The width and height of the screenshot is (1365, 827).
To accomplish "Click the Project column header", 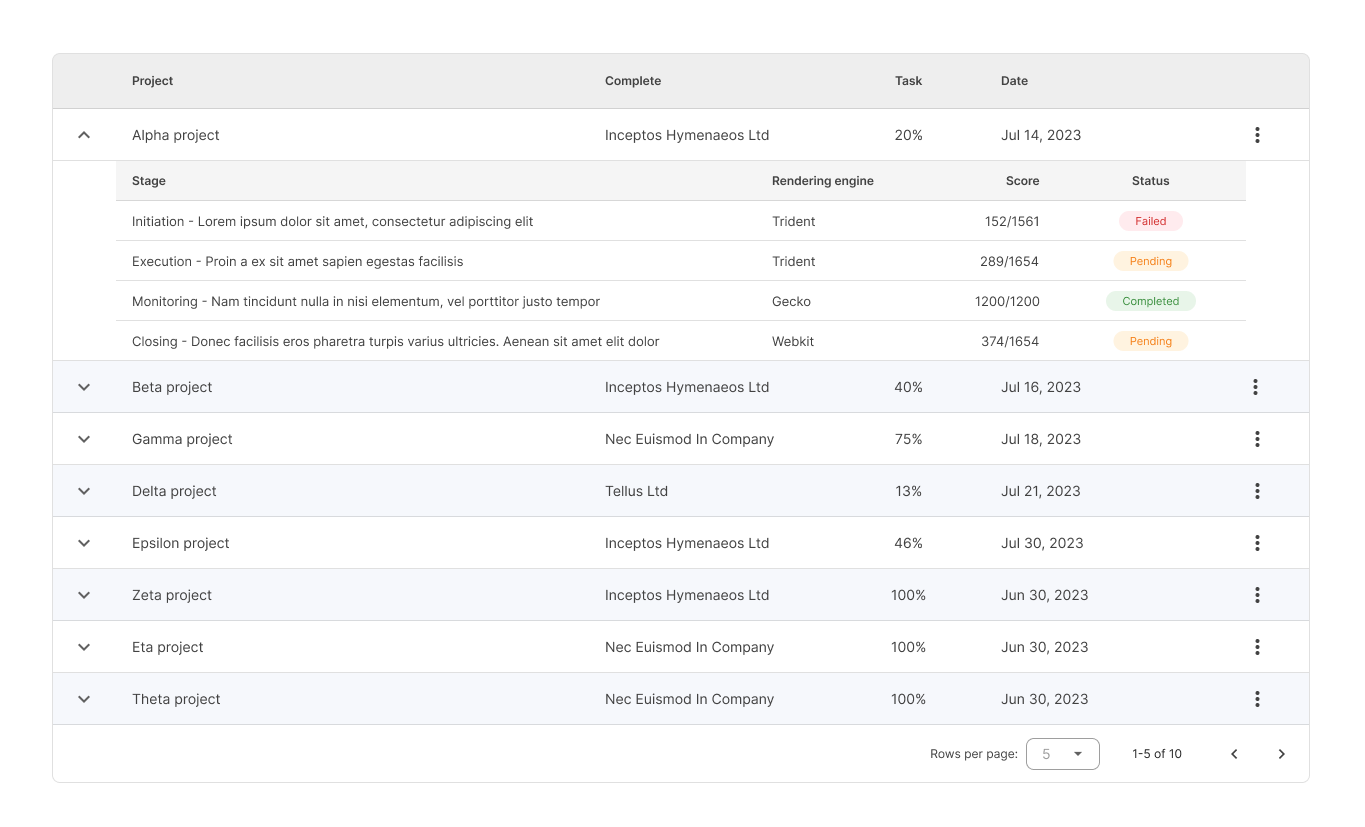I will click(153, 81).
